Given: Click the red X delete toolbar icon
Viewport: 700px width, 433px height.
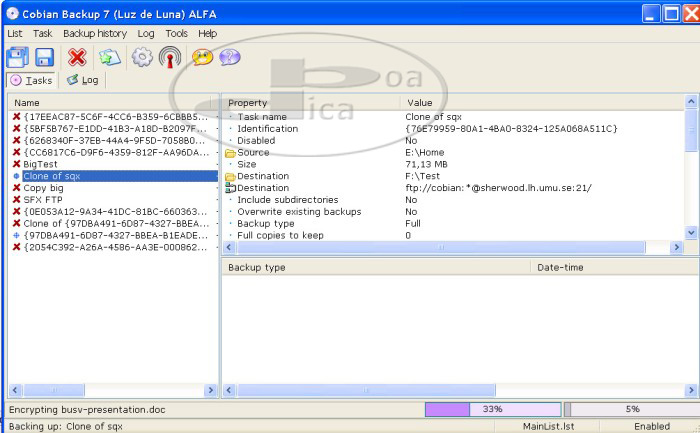Looking at the screenshot, I should pos(77,57).
